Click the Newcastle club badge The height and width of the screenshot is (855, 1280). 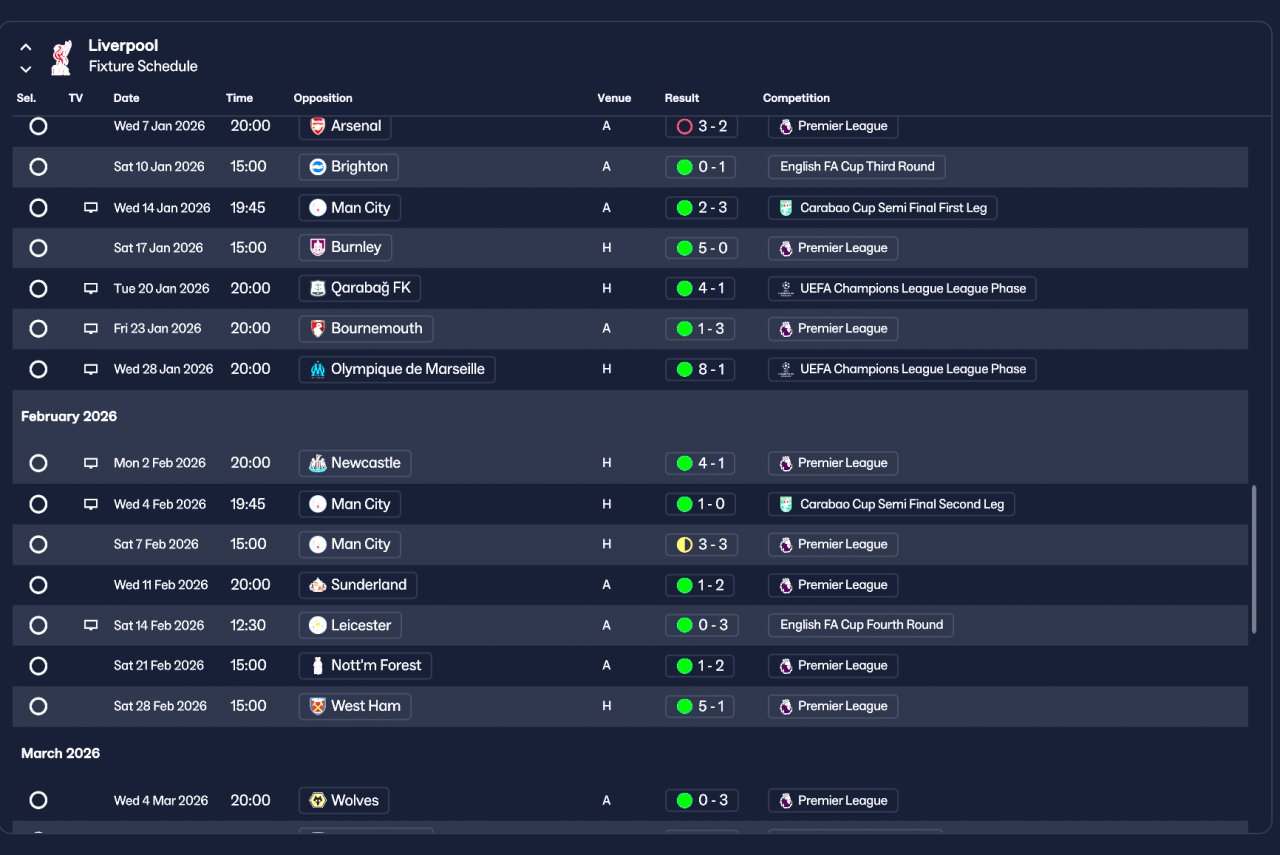pos(318,463)
